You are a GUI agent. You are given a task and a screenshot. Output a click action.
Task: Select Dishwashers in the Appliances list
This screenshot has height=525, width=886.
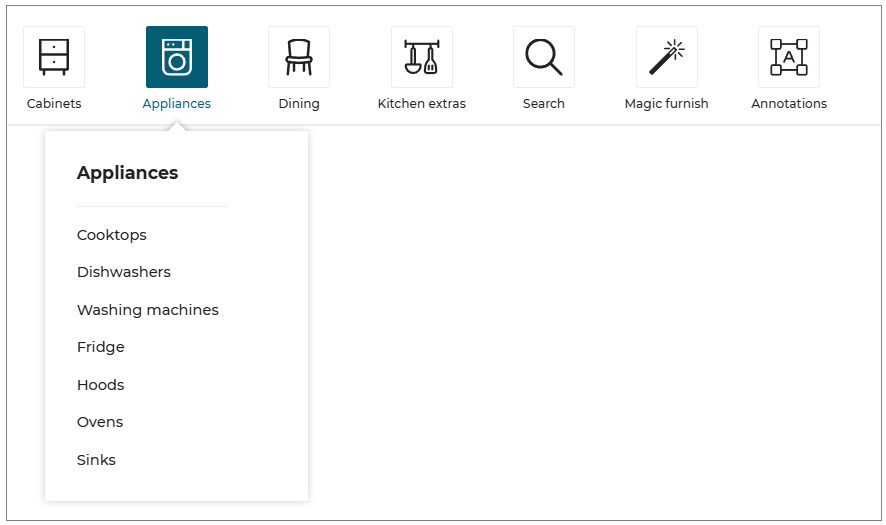124,272
